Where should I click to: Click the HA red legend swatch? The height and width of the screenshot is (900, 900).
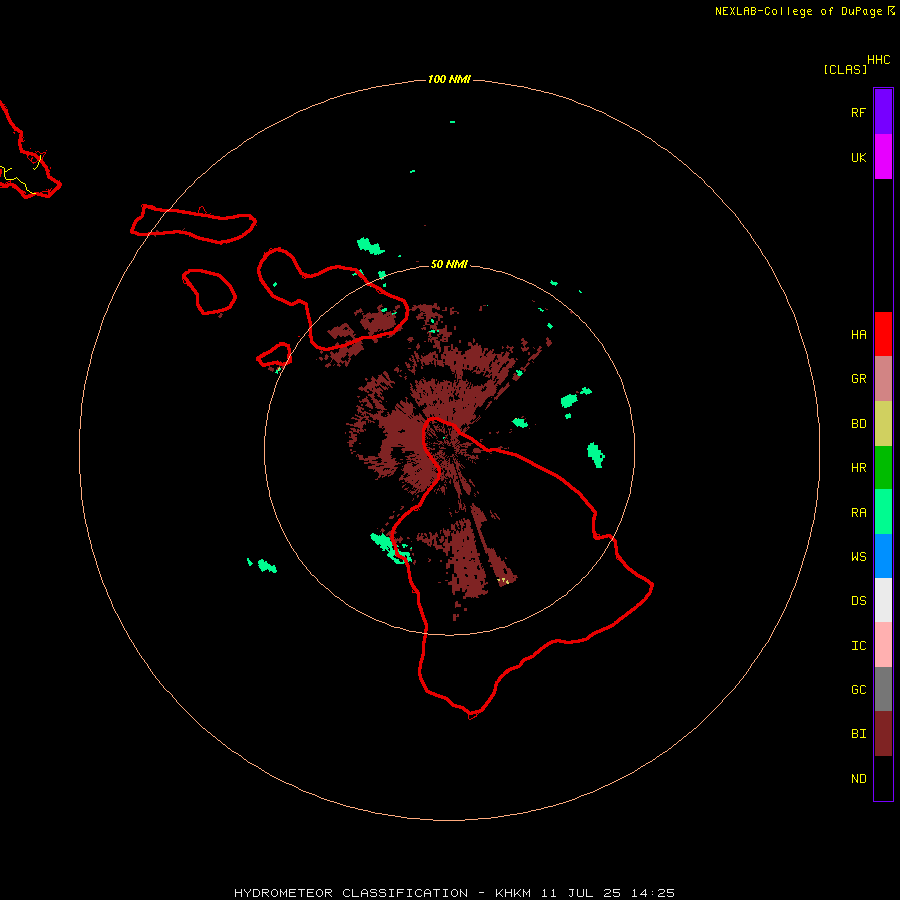pyautogui.click(x=883, y=334)
